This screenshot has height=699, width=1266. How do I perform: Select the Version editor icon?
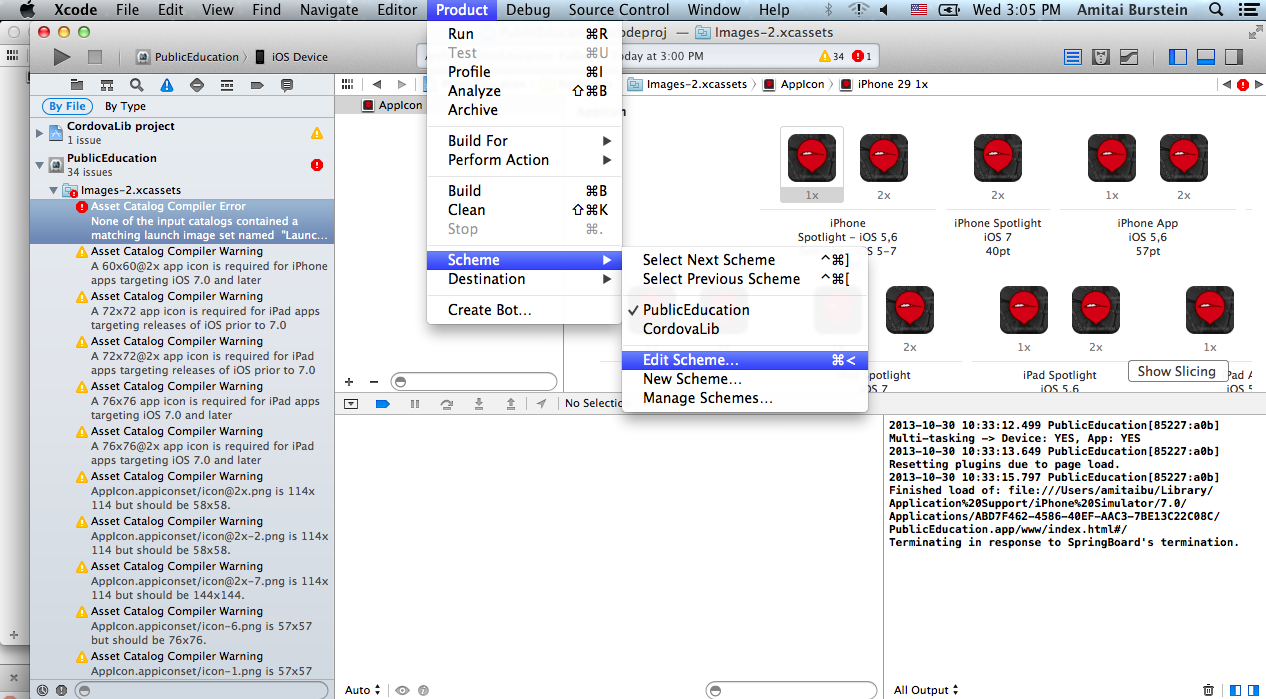pyautogui.click(x=1128, y=57)
